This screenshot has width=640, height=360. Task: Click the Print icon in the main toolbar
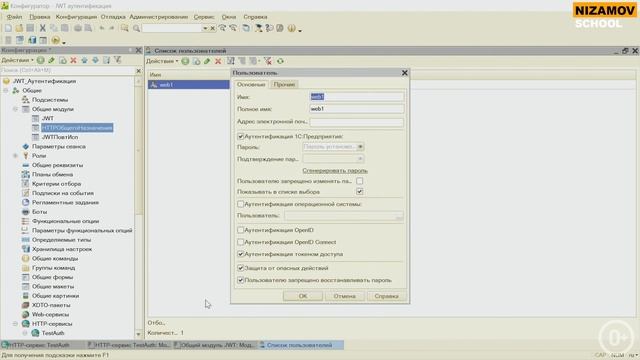click(x=78, y=28)
